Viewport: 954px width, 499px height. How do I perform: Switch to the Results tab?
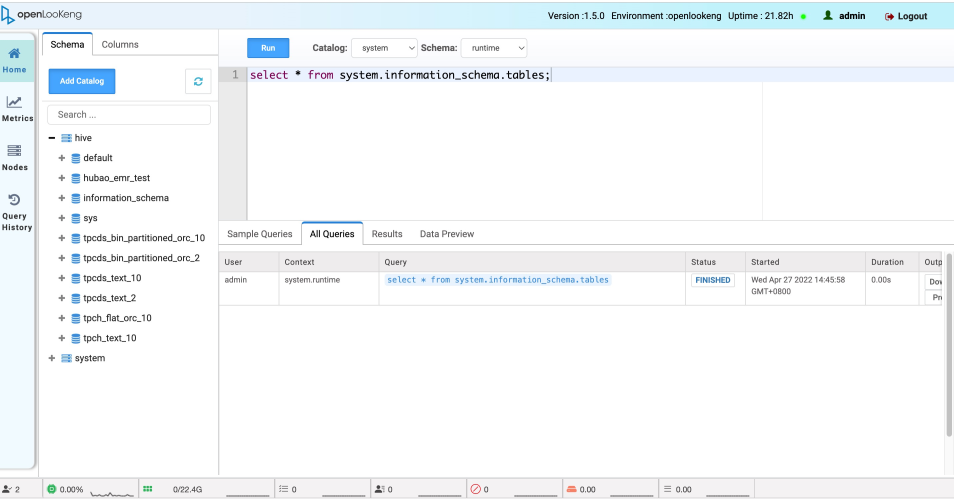[387, 234]
